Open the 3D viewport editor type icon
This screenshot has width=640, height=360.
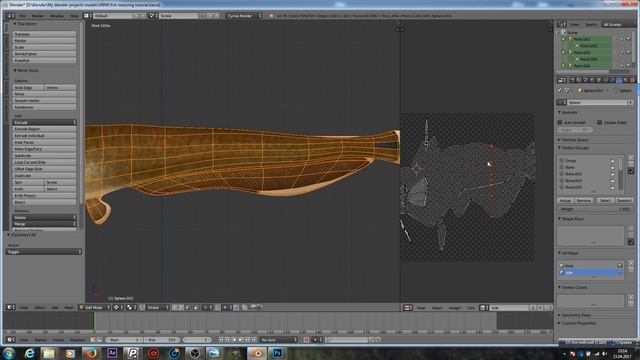click(x=11, y=307)
